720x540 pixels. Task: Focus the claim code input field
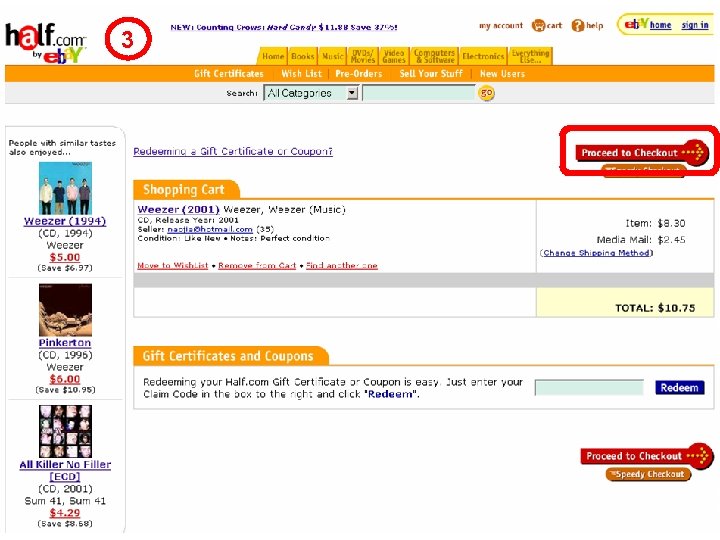[589, 388]
